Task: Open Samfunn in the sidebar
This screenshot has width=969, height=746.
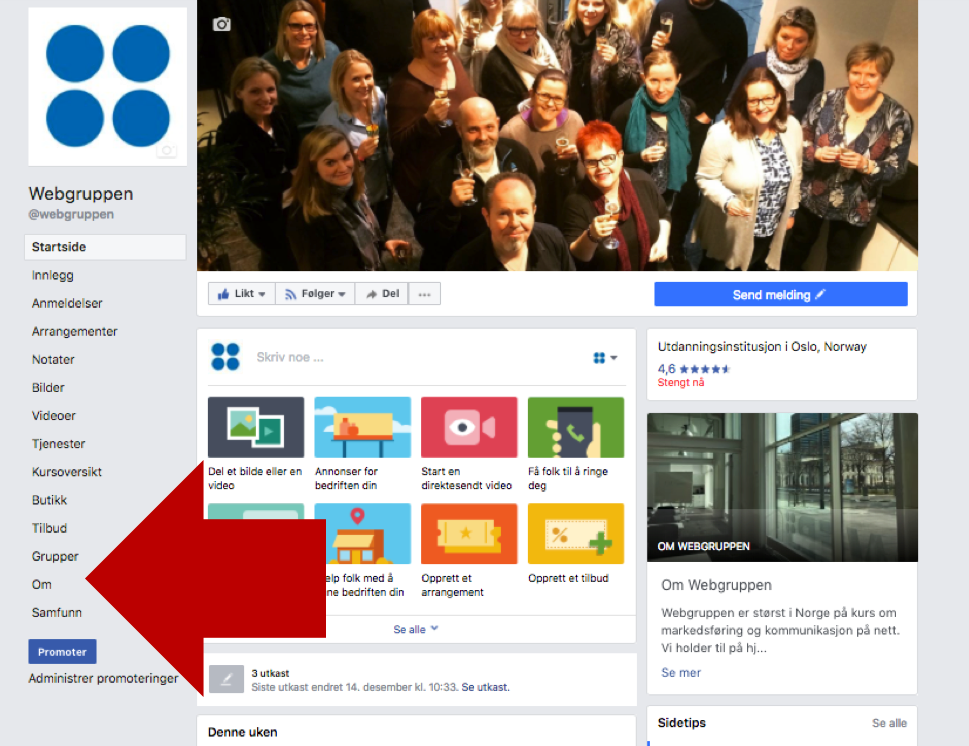Action: pos(57,612)
